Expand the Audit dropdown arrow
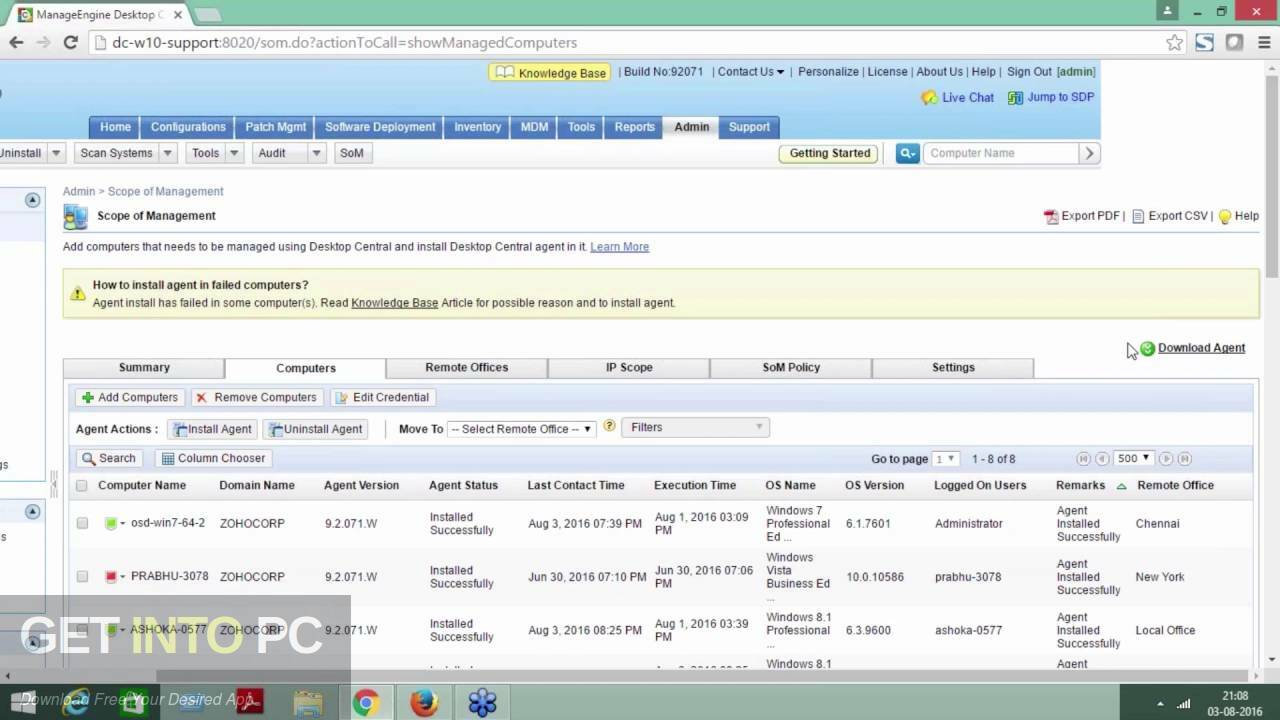This screenshot has width=1280, height=720. coord(316,153)
